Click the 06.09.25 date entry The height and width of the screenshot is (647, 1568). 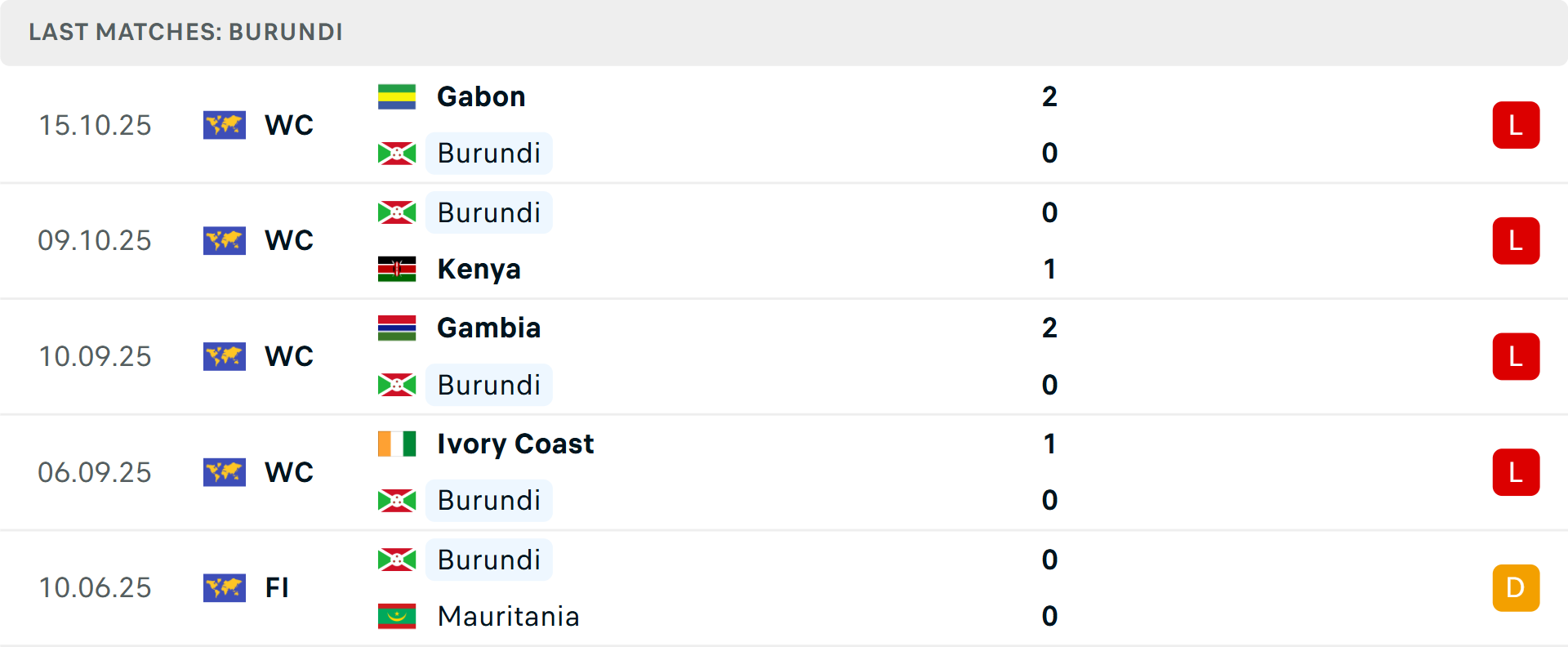(x=95, y=471)
